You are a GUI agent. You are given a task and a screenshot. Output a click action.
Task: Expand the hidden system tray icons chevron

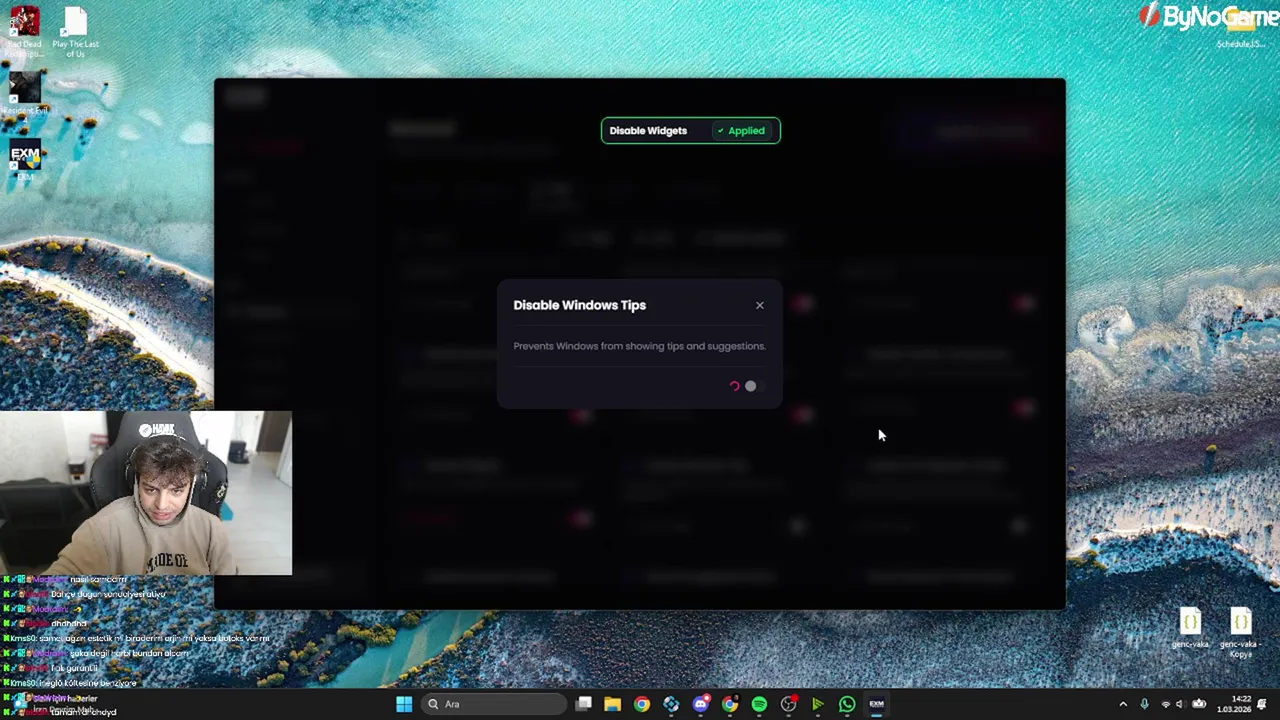[x=1123, y=704]
